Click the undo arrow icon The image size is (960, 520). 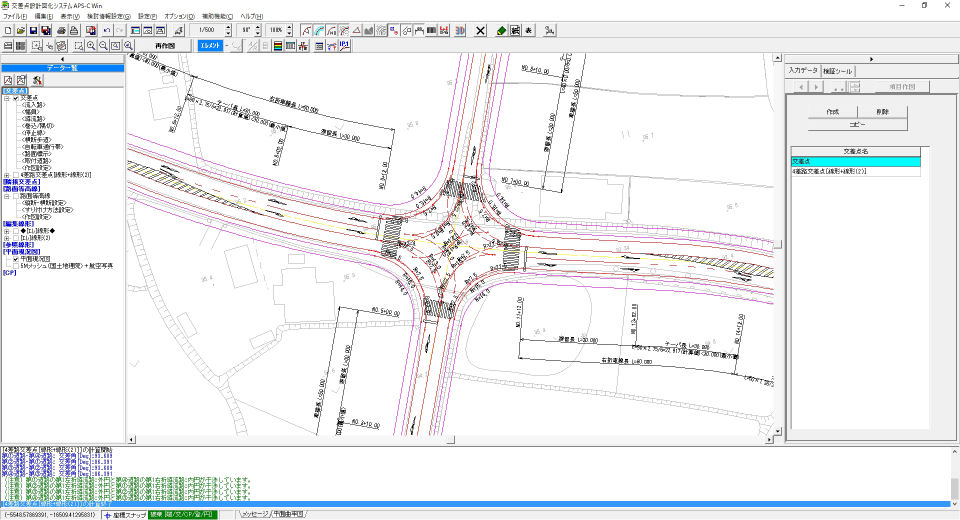coord(107,30)
